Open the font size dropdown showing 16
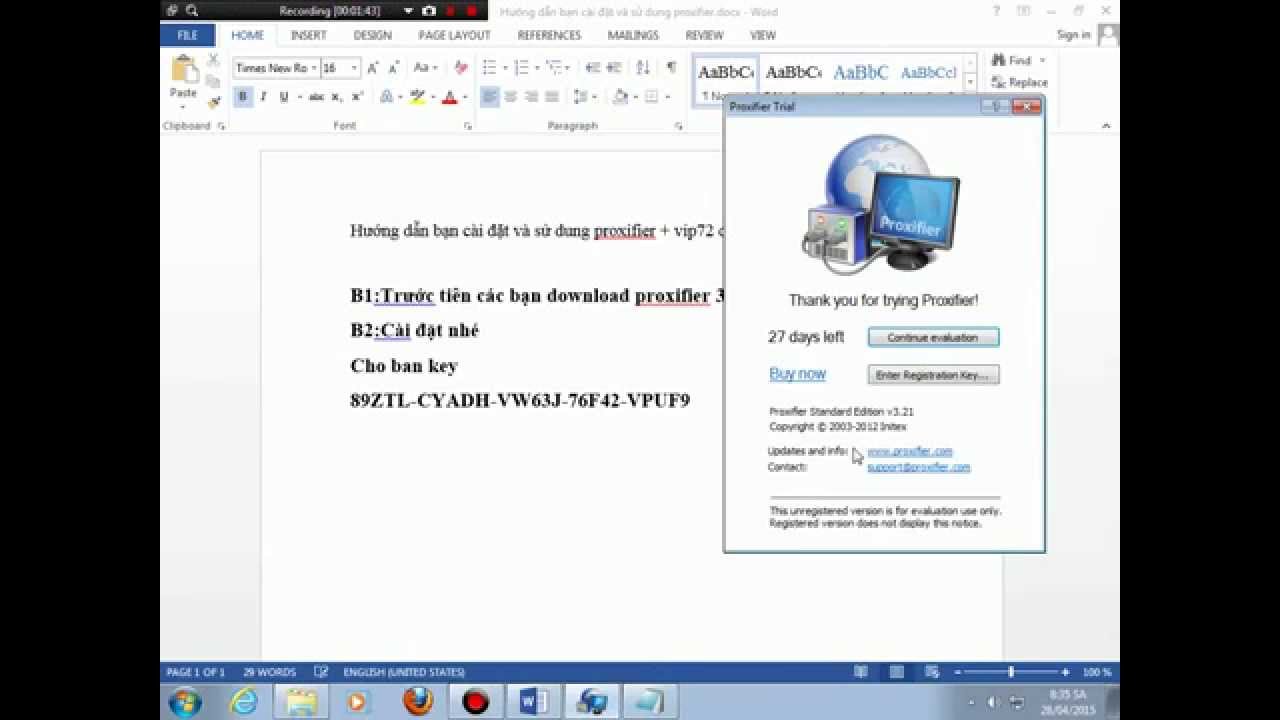This screenshot has width=1280, height=720. click(354, 68)
